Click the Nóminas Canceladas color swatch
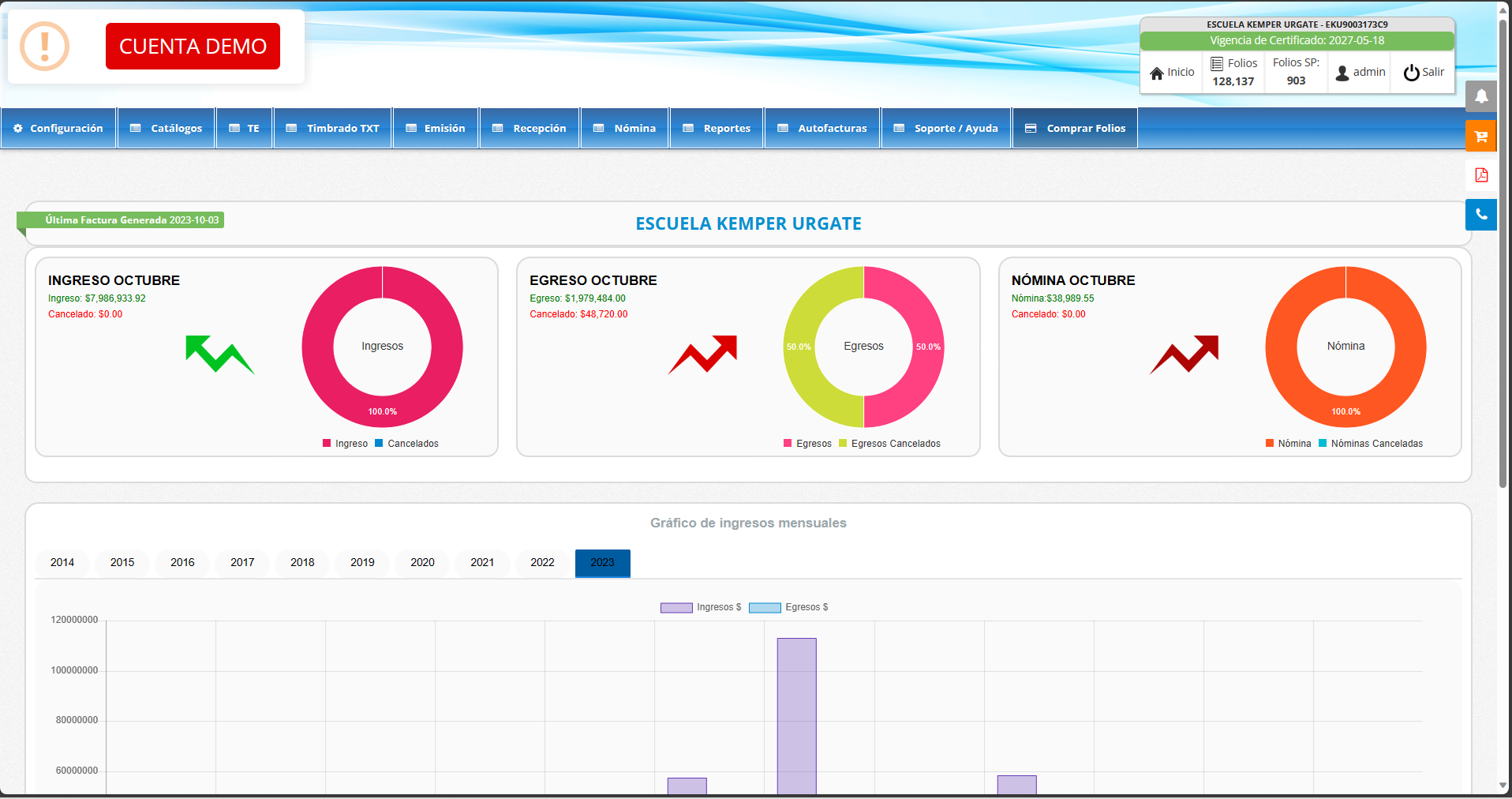This screenshot has height=799, width=1512. pyautogui.click(x=1323, y=444)
